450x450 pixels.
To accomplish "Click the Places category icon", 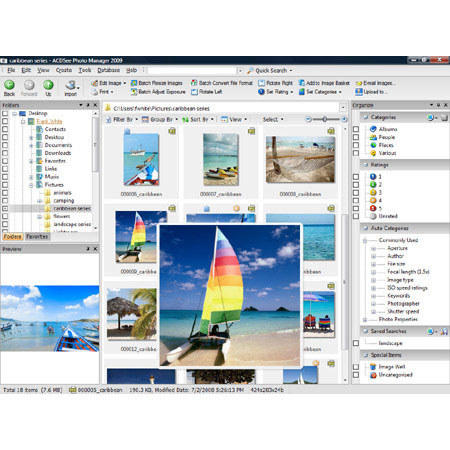I will coord(373,145).
